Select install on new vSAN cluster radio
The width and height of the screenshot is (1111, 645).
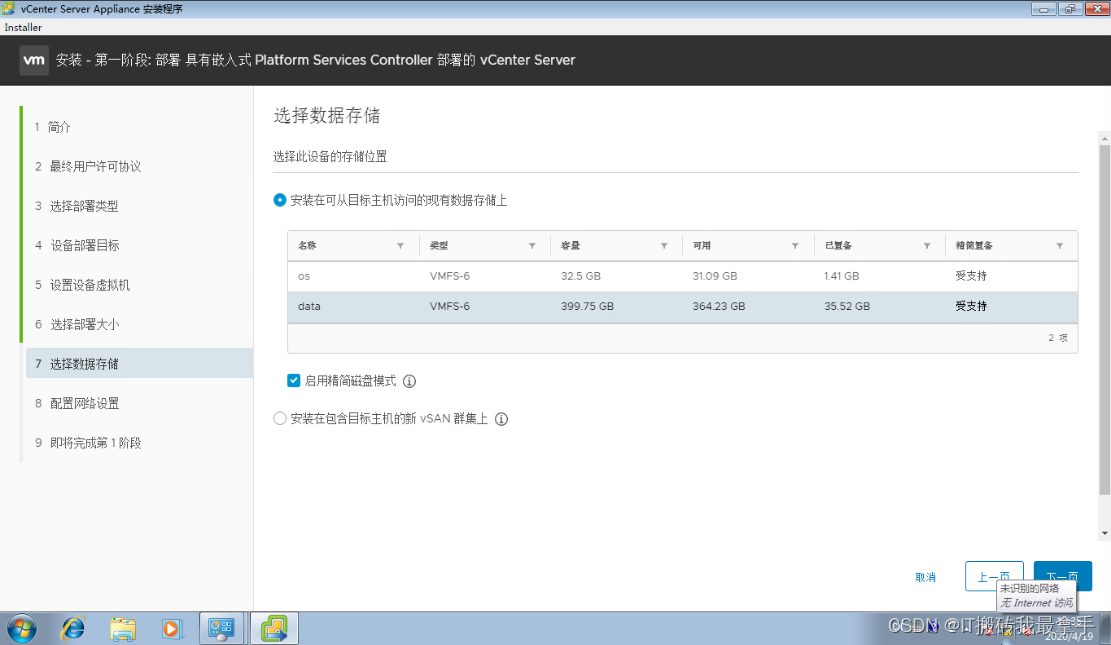280,419
